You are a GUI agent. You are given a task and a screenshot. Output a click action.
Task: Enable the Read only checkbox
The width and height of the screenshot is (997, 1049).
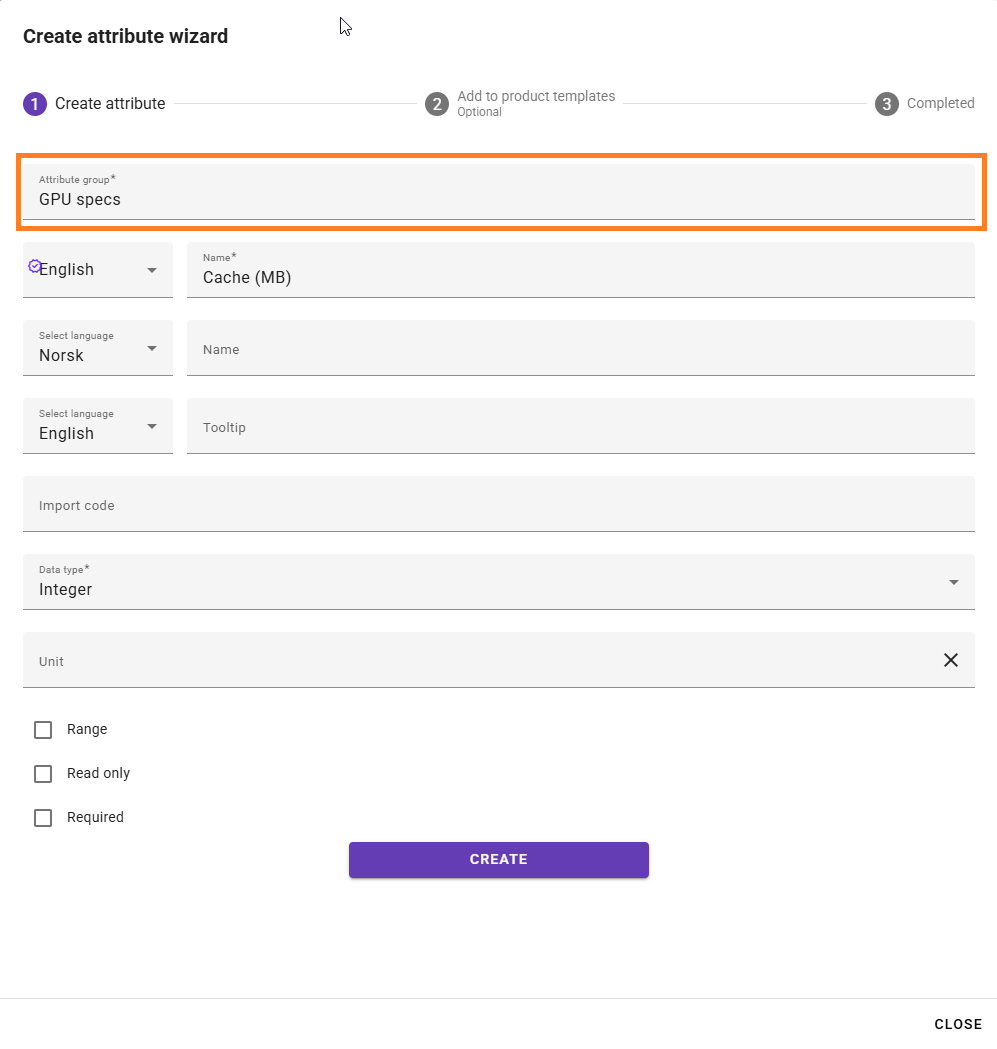coord(43,773)
